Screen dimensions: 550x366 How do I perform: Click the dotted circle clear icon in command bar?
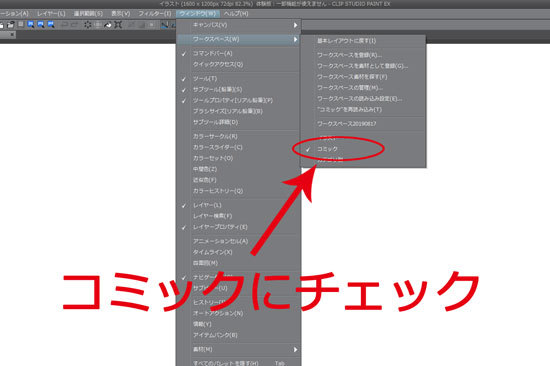[x=88, y=25]
